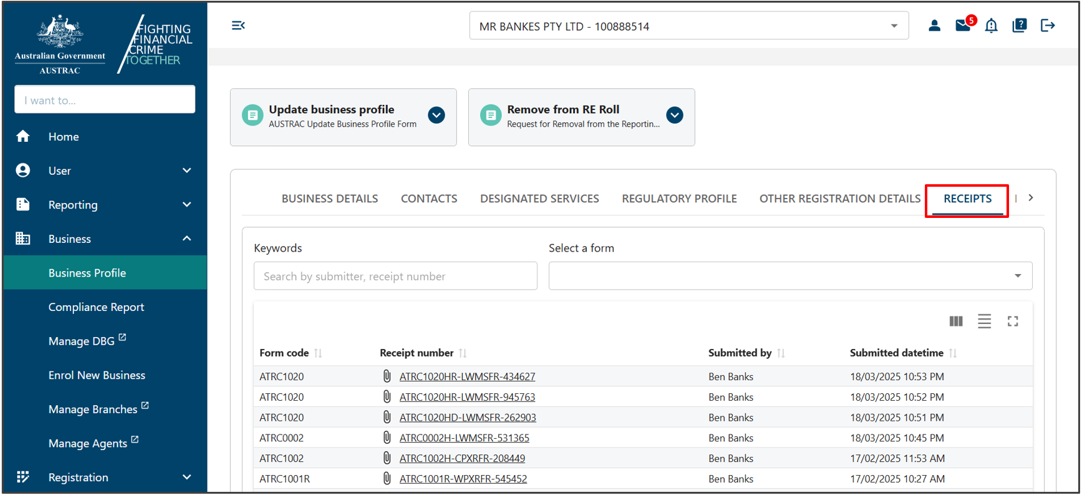Open the MR BANKES PTY LTD business selector
This screenshot has width=1086, height=496.
pyautogui.click(x=689, y=26)
